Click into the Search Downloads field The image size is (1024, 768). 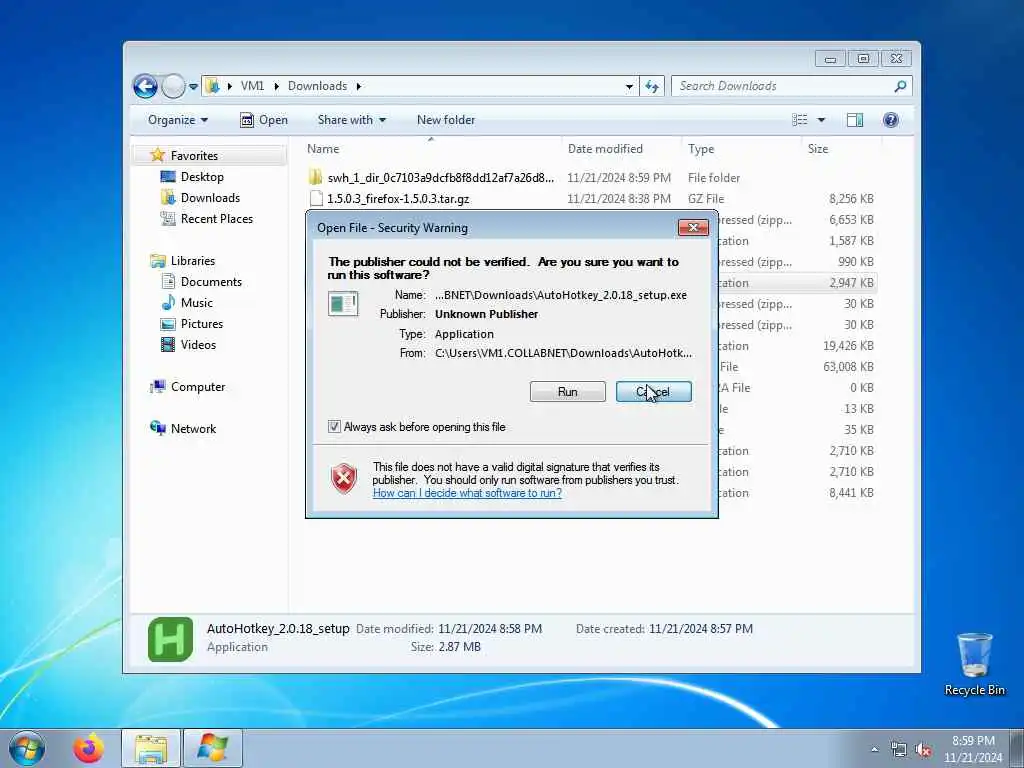point(782,86)
